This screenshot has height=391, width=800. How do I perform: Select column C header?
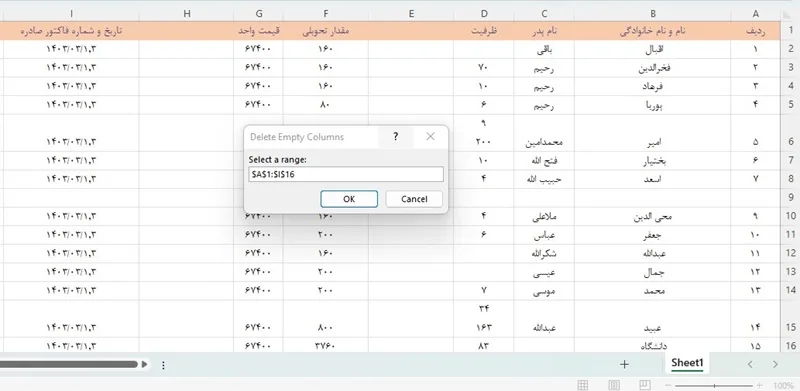point(544,14)
